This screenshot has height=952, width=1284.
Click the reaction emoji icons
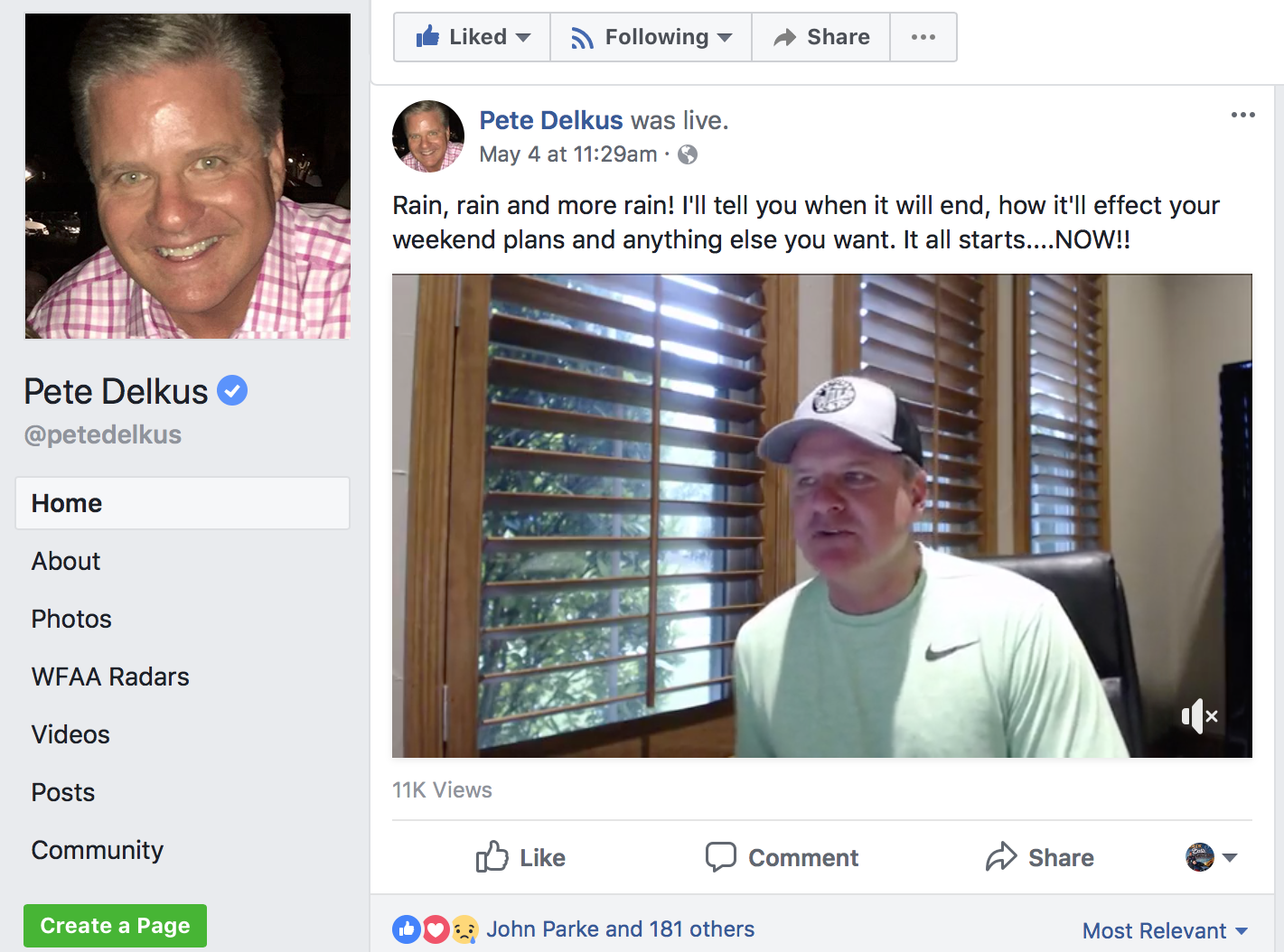(436, 929)
